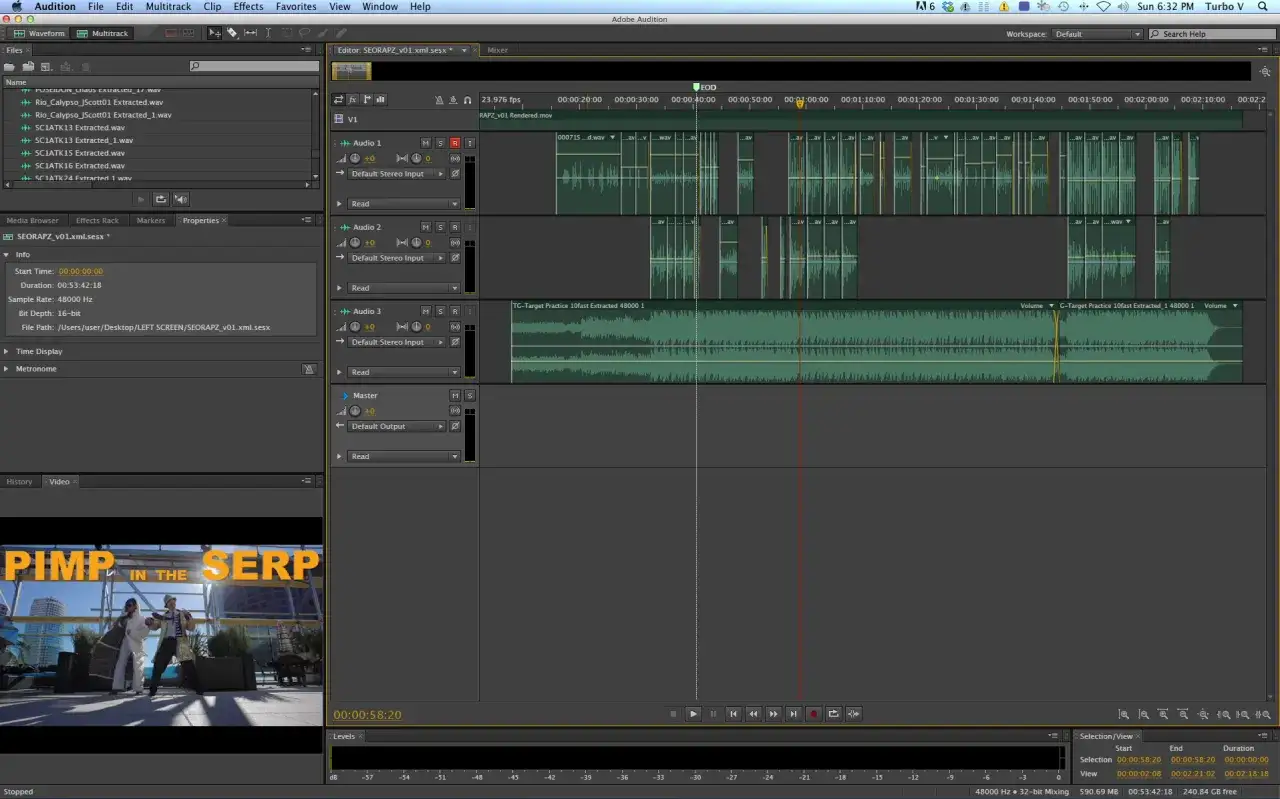Image resolution: width=1280 pixels, height=799 pixels.
Task: Show the fx Effects view in editor
Action: (353, 100)
